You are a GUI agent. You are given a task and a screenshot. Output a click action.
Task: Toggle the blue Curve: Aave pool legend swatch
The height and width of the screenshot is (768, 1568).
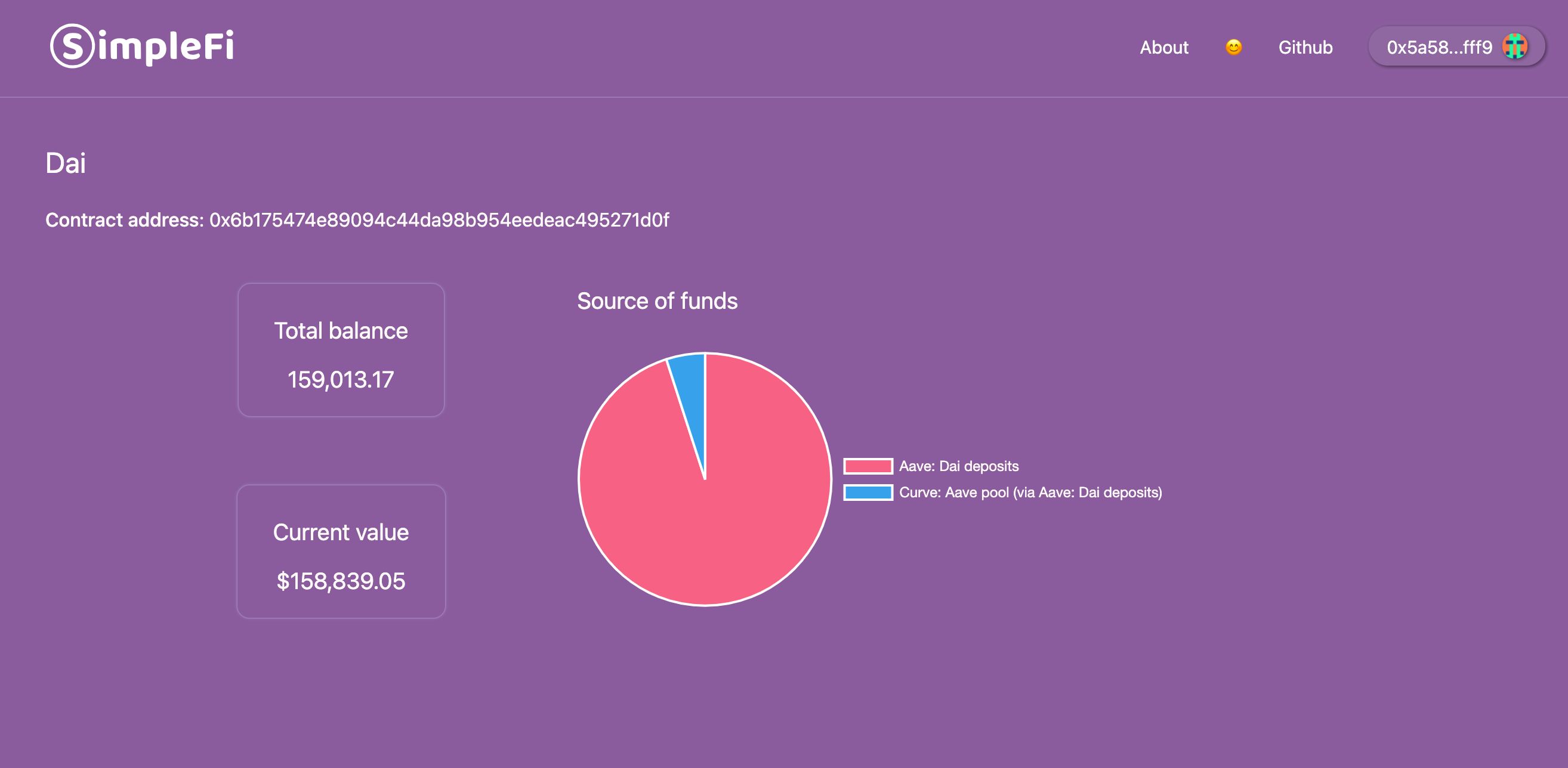868,493
